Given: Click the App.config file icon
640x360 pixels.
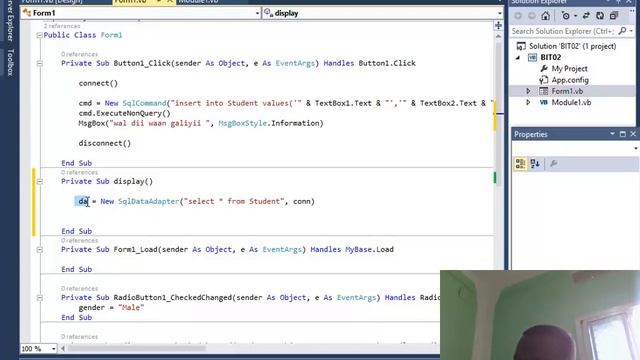Looking at the screenshot, I should 544,80.
